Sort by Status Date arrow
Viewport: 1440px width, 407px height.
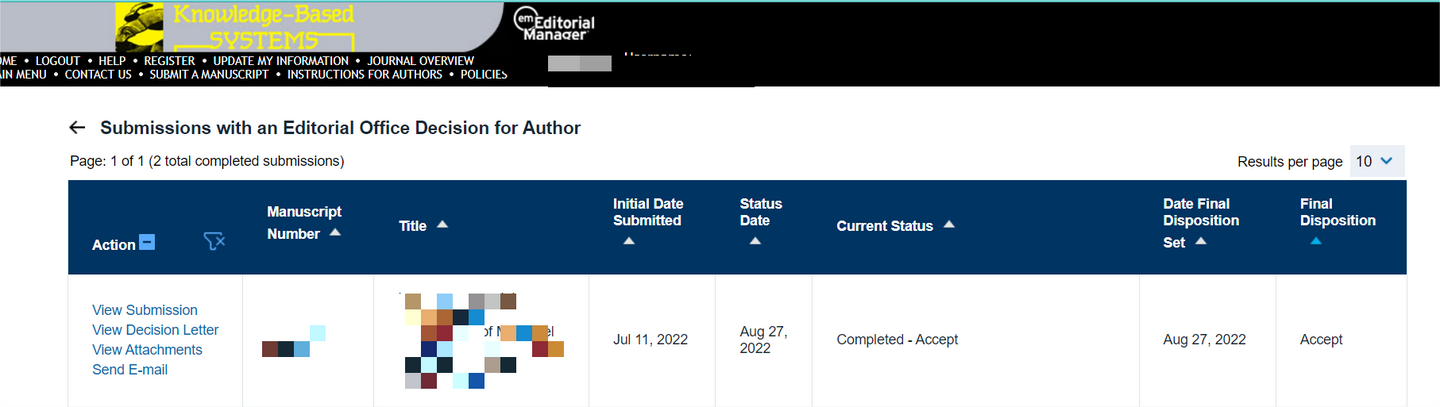point(755,241)
